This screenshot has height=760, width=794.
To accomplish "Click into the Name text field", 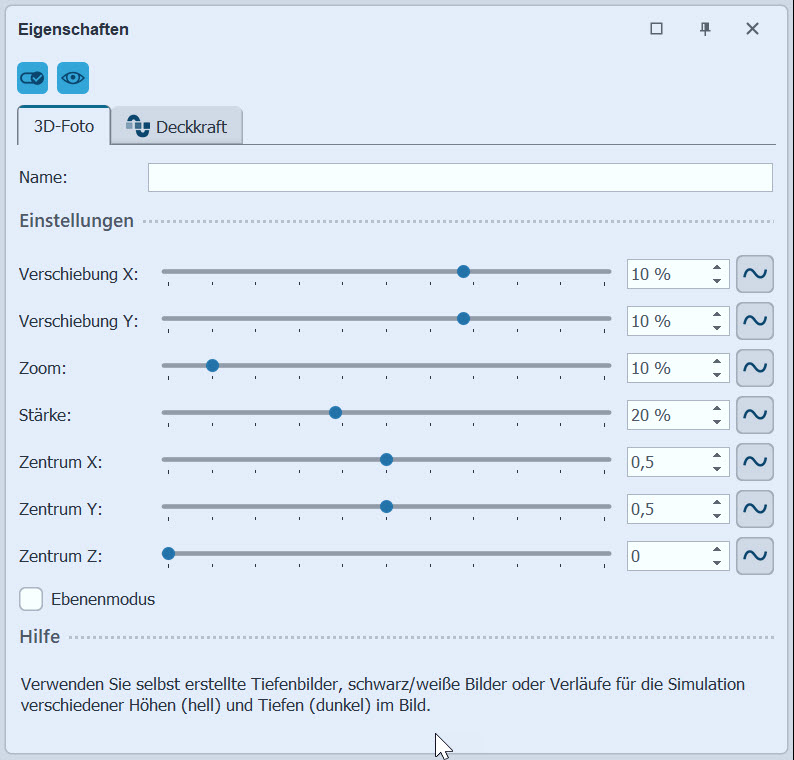I will pos(460,177).
